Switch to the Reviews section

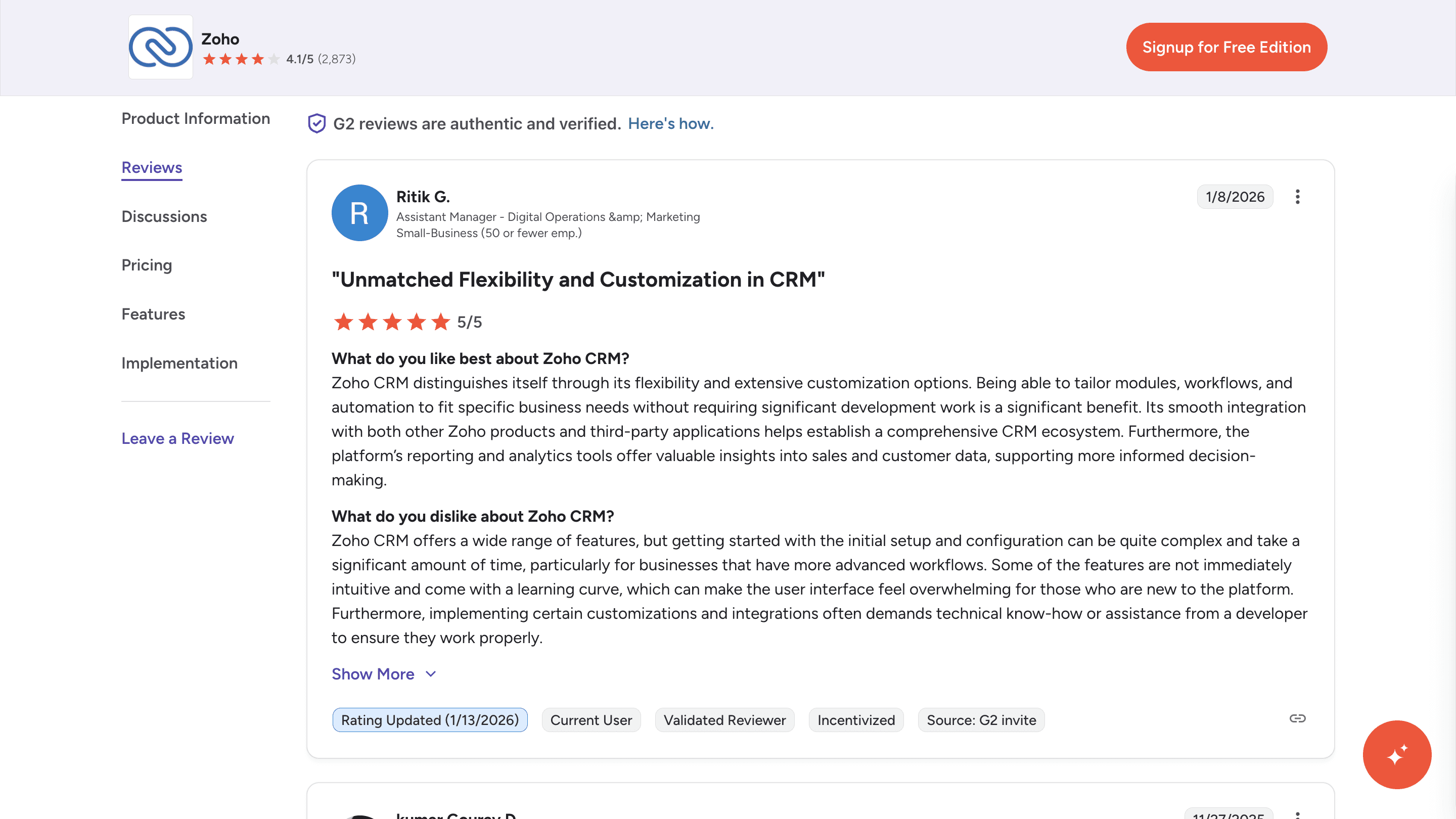[x=151, y=167]
